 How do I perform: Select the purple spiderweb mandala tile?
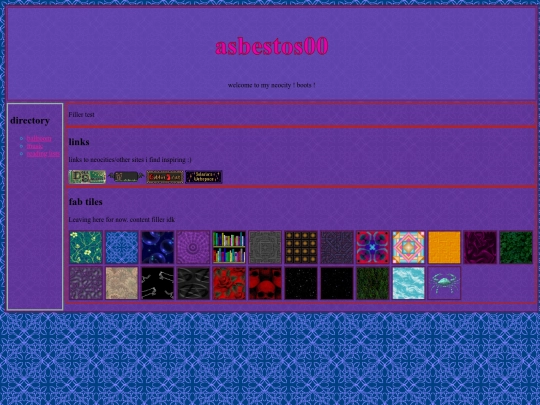point(193,247)
